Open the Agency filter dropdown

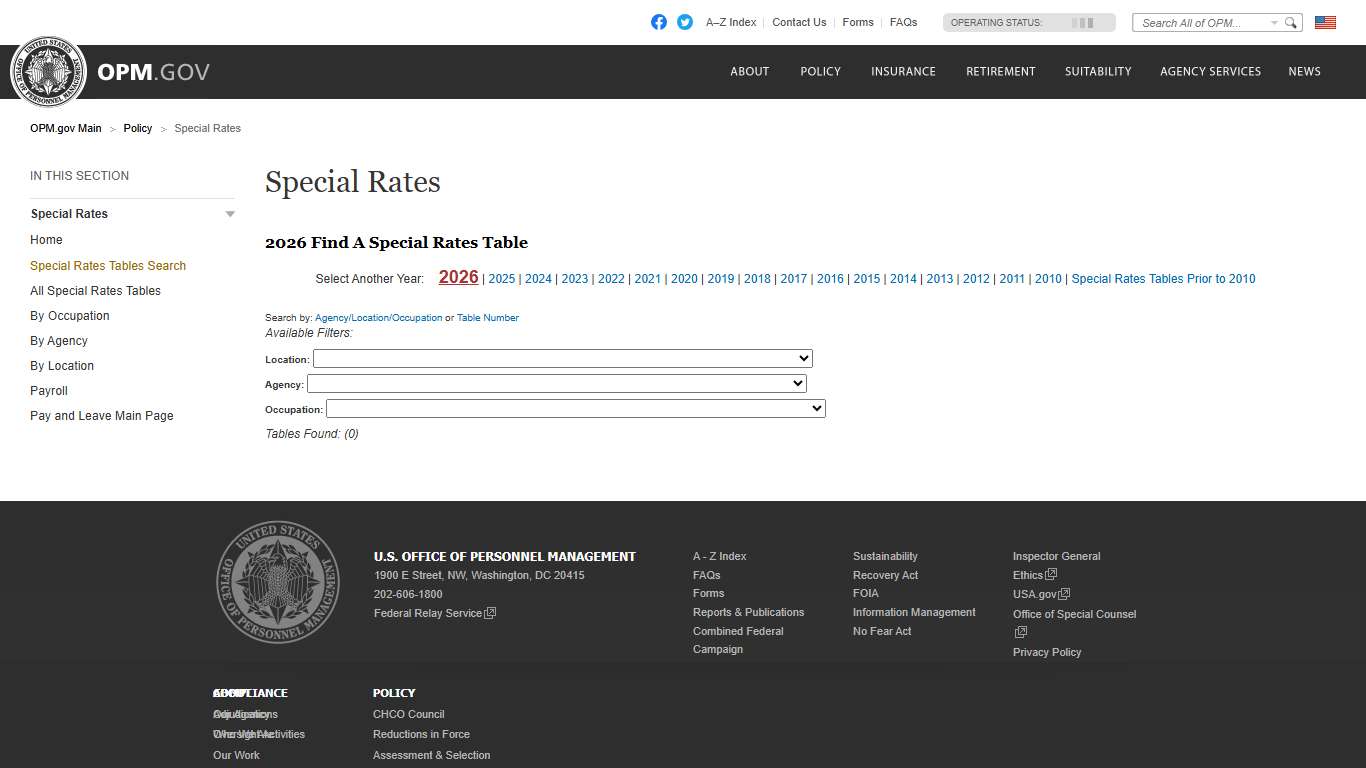click(557, 383)
